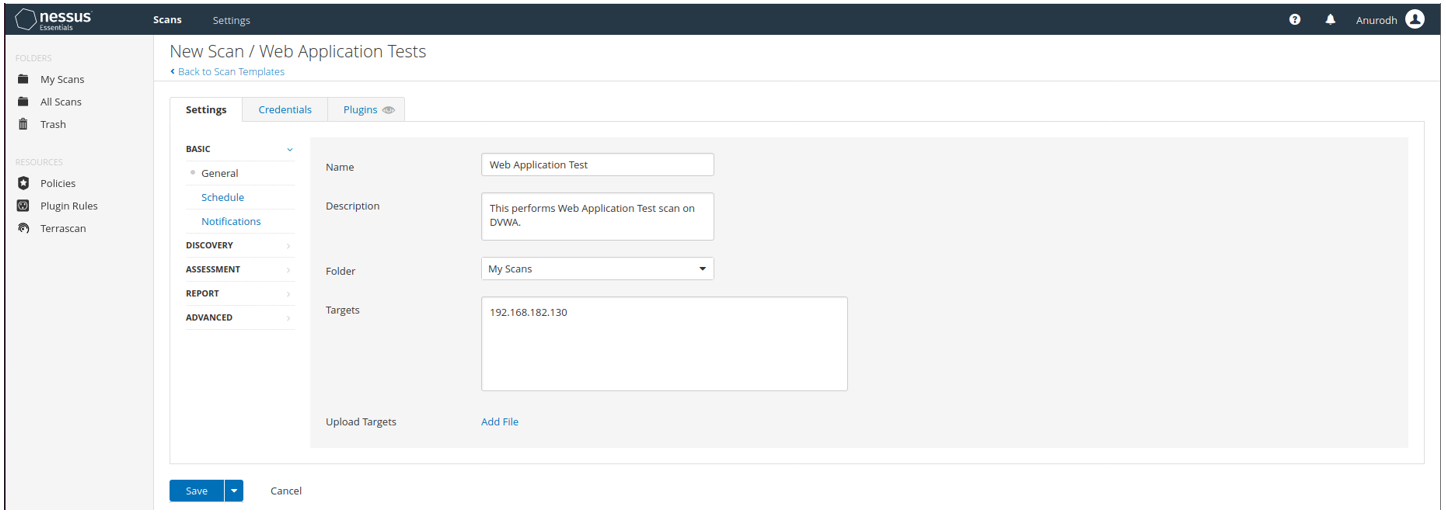Click the Policies shield icon

(23, 183)
